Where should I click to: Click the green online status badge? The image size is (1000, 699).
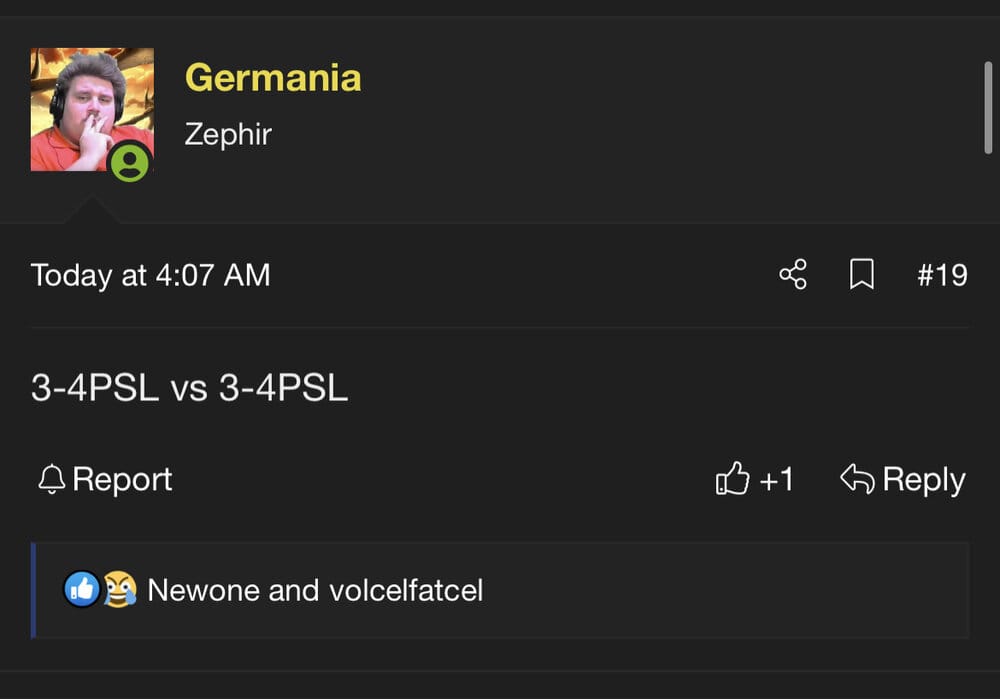pyautogui.click(x=129, y=163)
